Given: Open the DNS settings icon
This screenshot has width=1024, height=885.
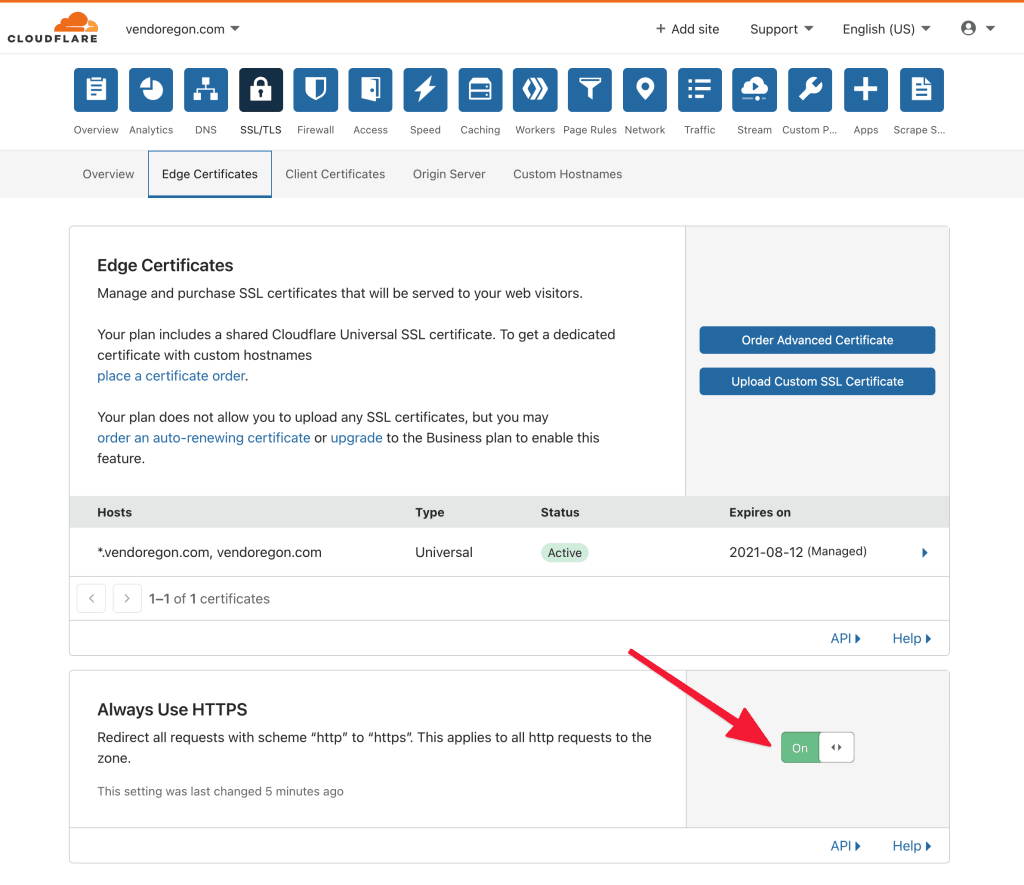Looking at the screenshot, I should (x=205, y=89).
